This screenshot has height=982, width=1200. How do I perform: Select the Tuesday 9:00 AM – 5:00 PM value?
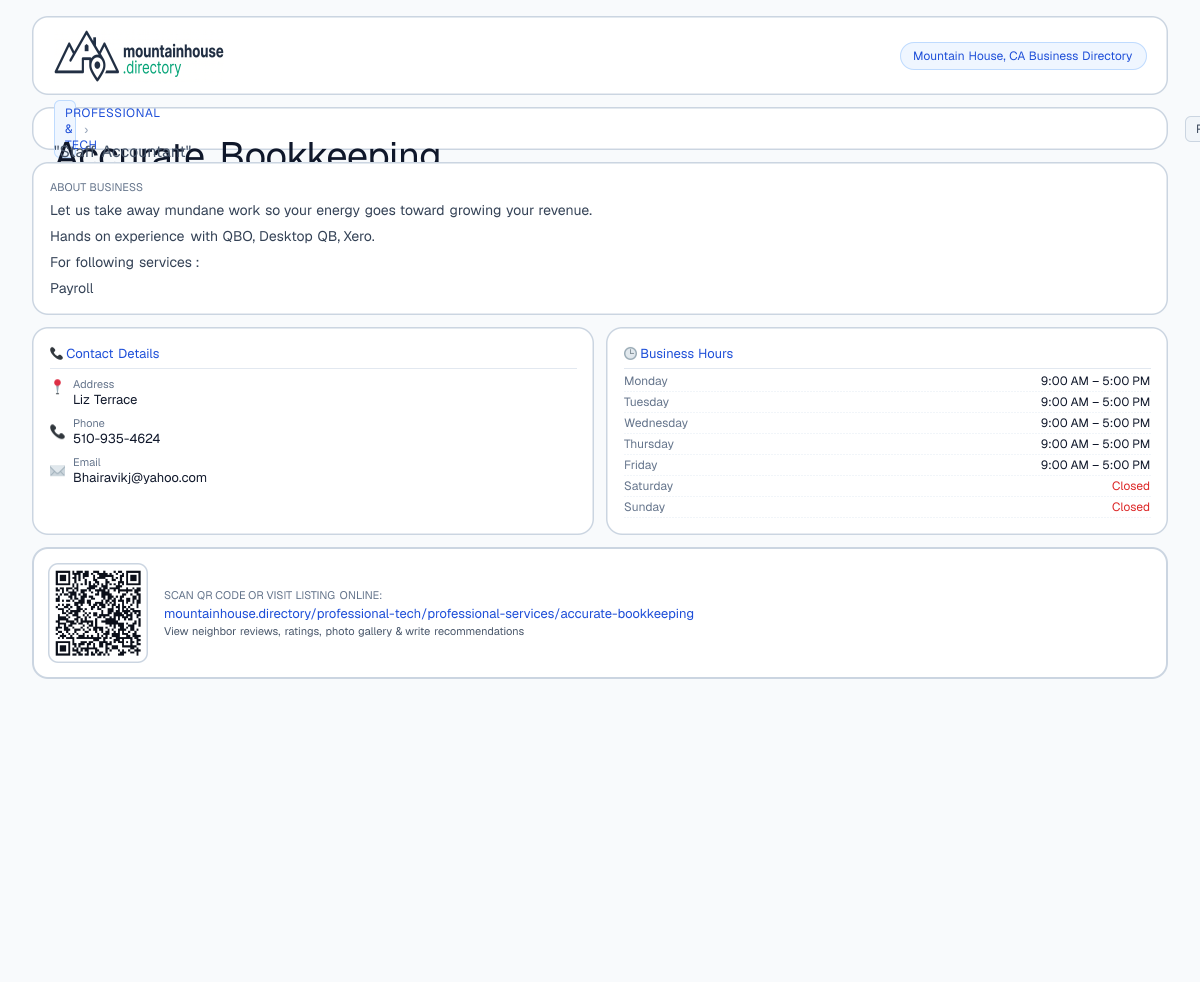coord(1095,402)
